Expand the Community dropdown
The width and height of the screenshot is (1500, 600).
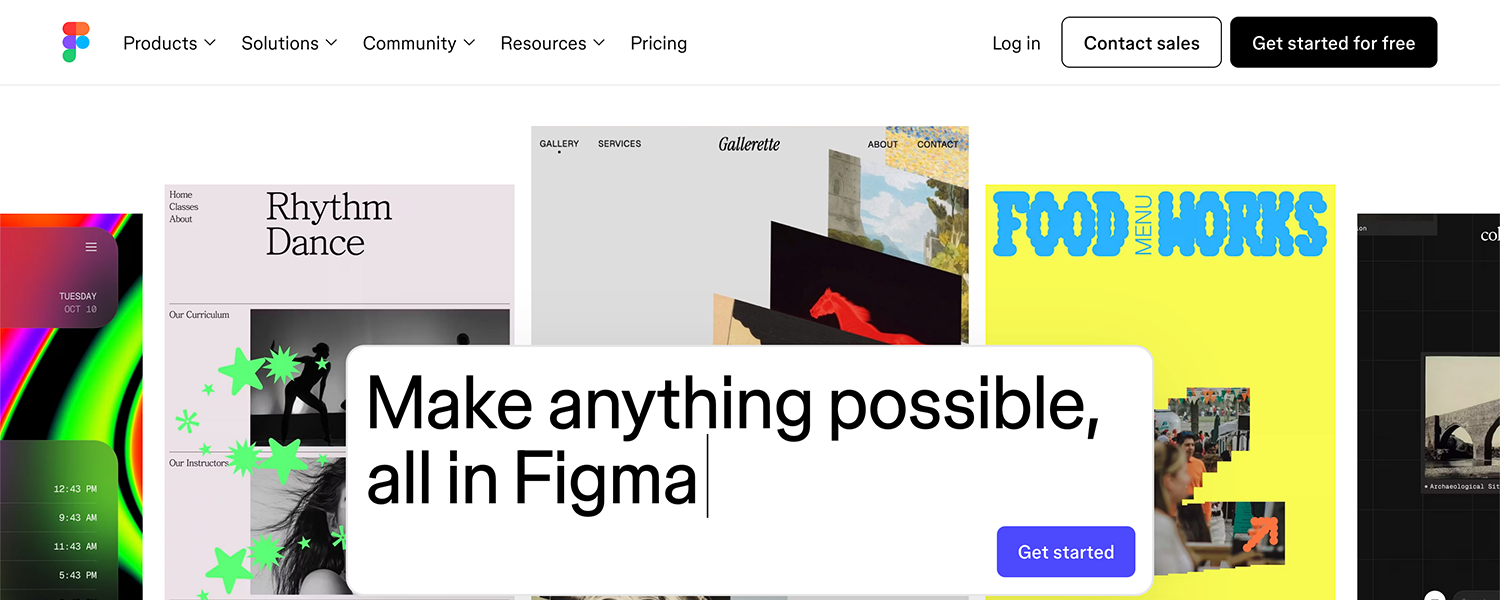[418, 43]
